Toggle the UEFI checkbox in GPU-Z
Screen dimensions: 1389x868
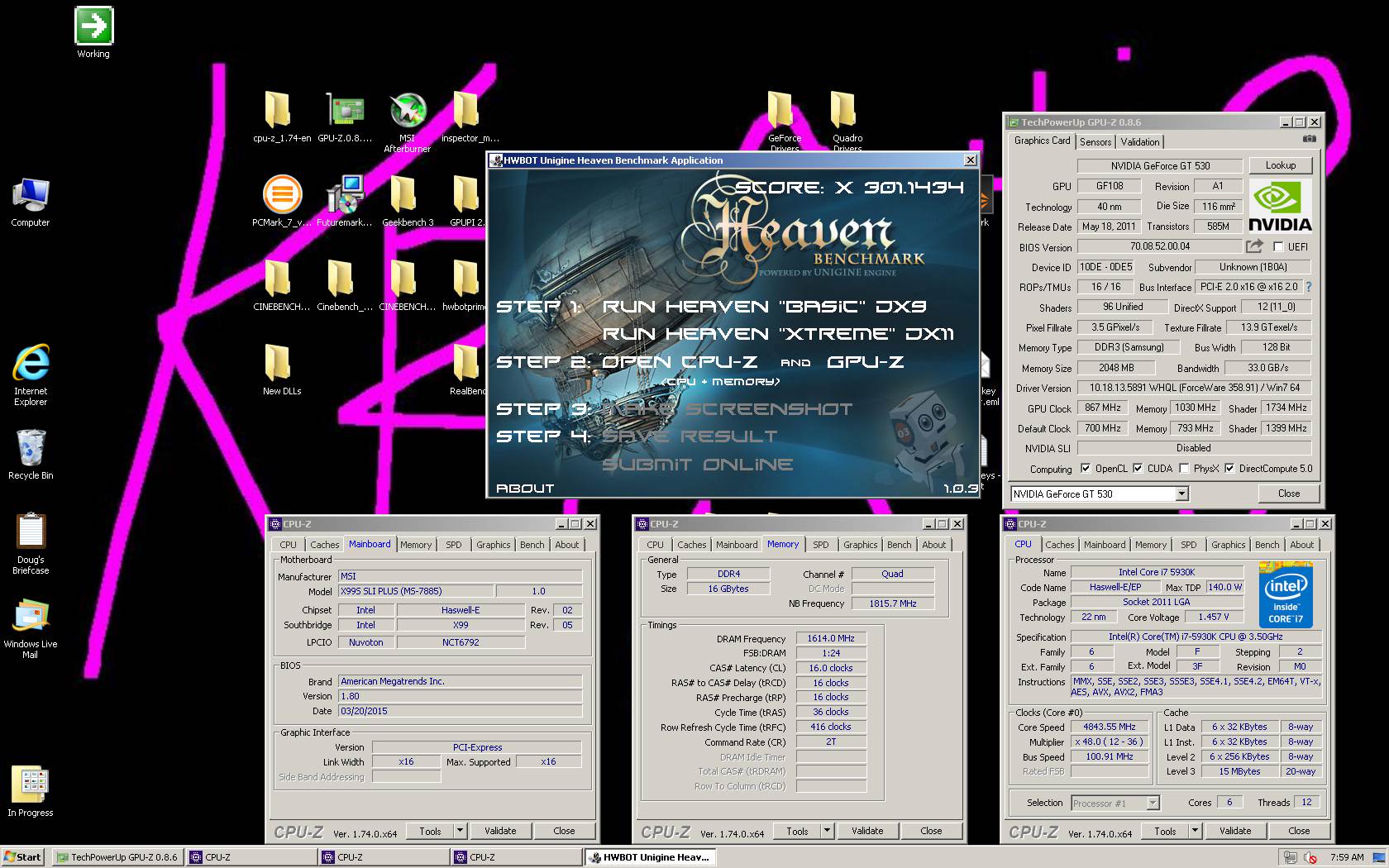pyautogui.click(x=1278, y=247)
